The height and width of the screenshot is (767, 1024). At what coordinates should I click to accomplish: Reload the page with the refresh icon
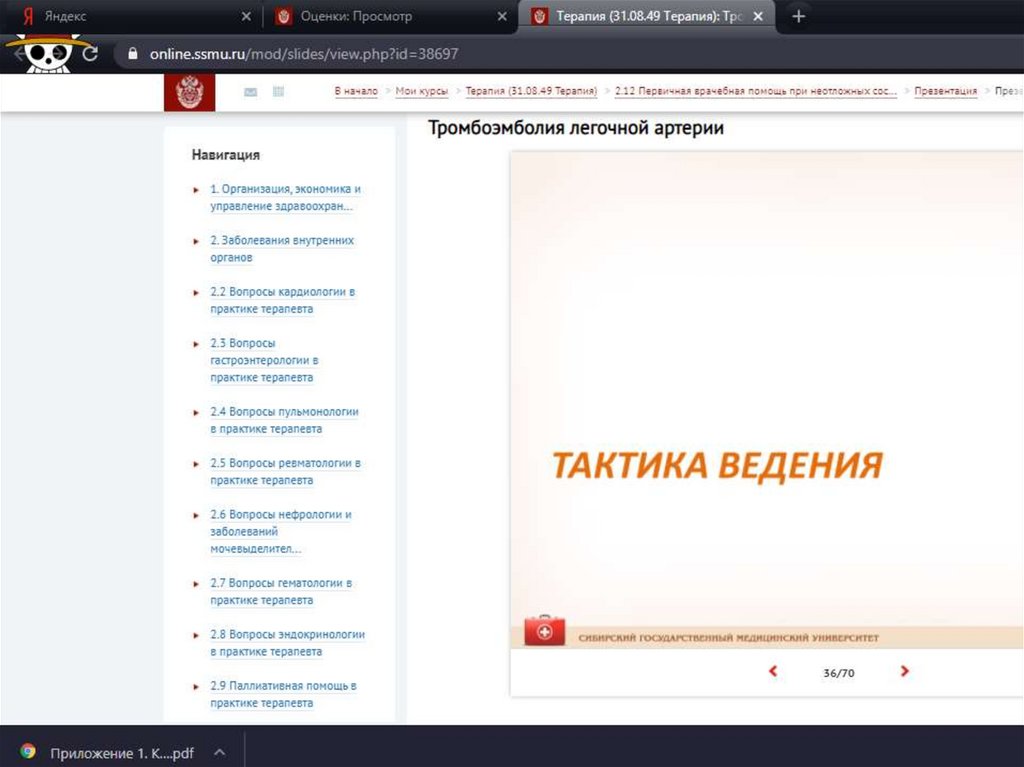pos(90,54)
